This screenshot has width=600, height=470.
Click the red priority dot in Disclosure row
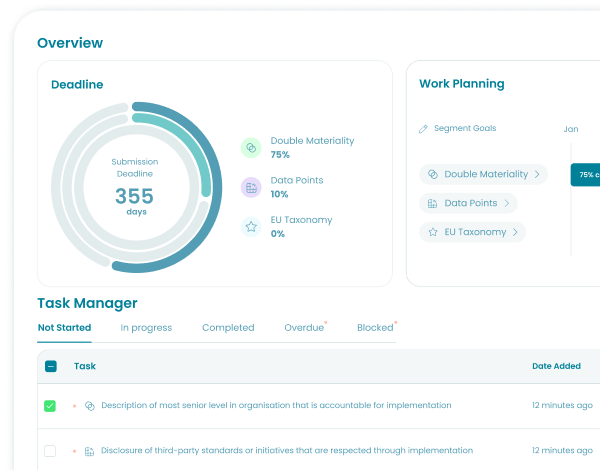click(x=75, y=451)
